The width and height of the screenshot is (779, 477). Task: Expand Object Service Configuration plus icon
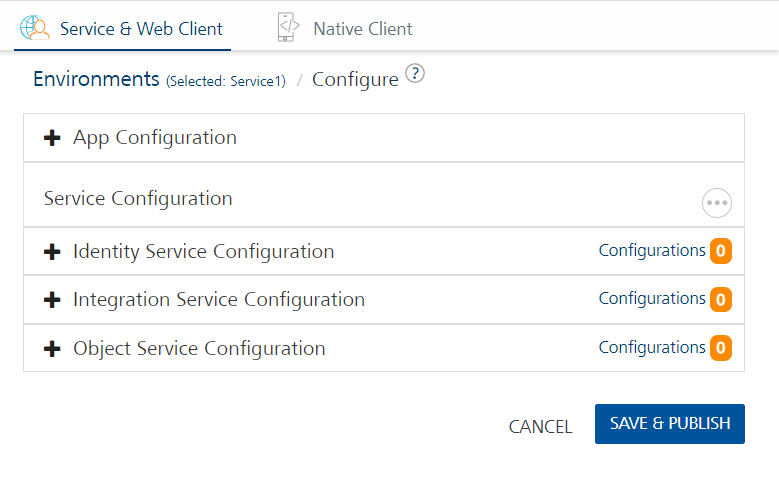52,349
